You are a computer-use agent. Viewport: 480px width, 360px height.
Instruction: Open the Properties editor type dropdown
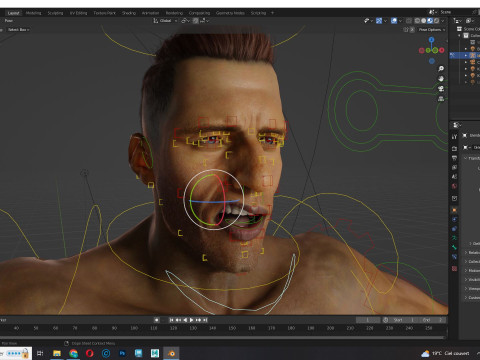click(x=457, y=125)
